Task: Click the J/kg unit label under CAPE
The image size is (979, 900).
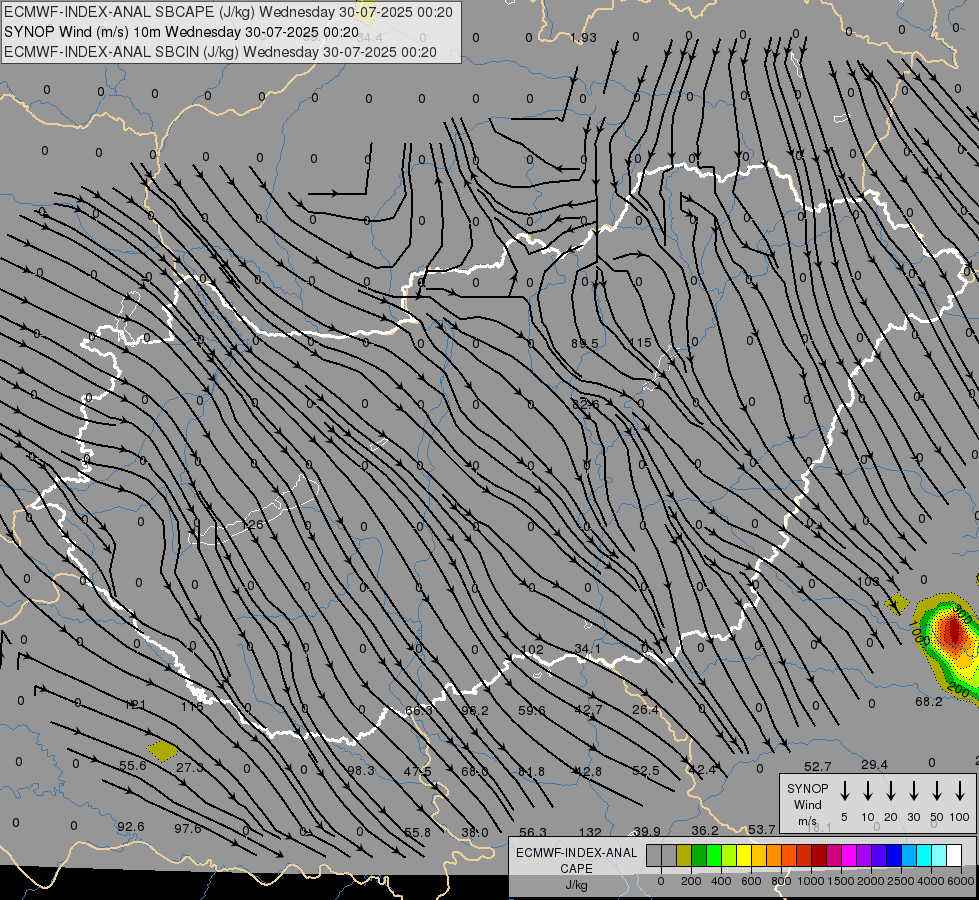Action: [576, 885]
